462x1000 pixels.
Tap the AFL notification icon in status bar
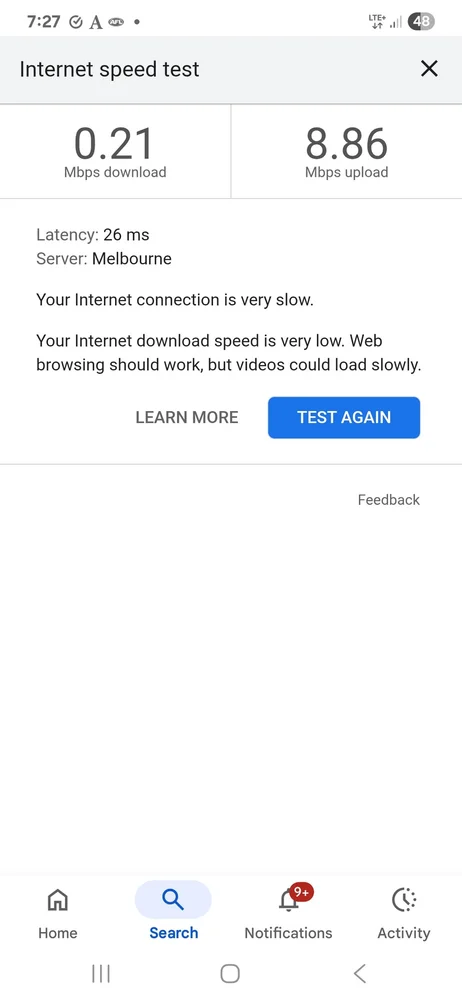click(116, 22)
